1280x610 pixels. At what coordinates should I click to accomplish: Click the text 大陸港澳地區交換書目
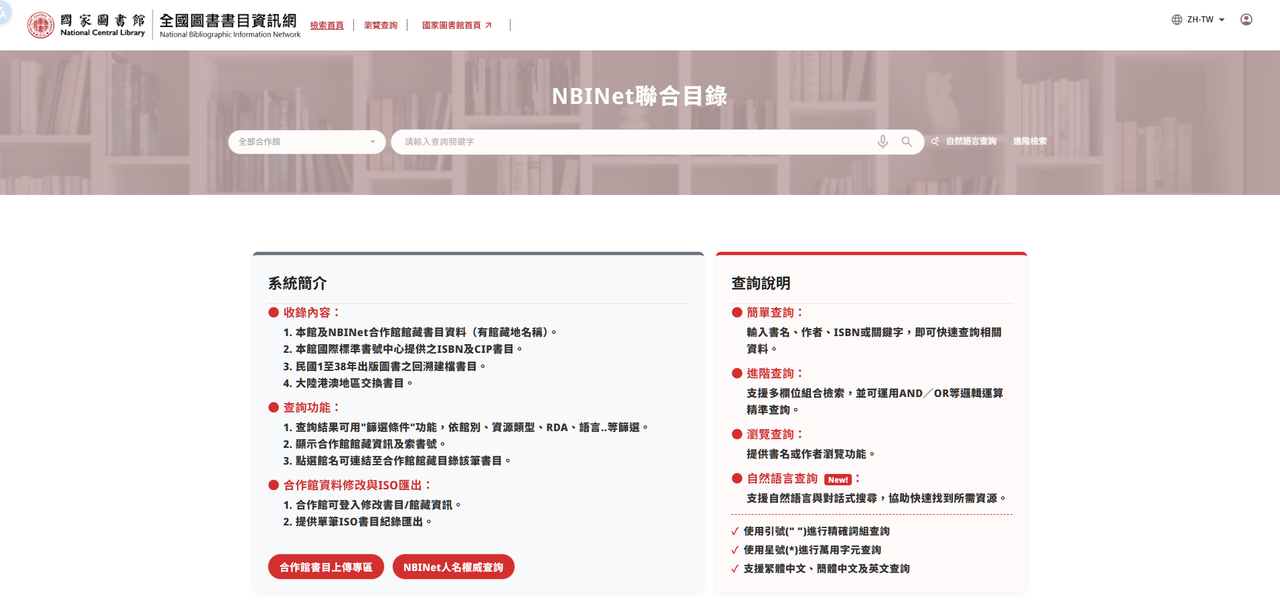355,383
